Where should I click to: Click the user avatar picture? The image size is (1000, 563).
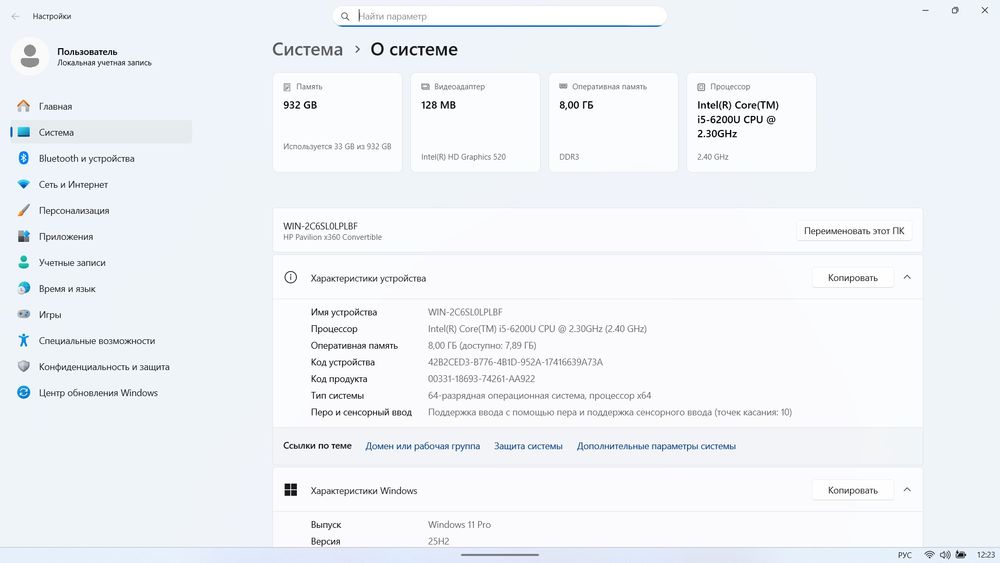[29, 56]
